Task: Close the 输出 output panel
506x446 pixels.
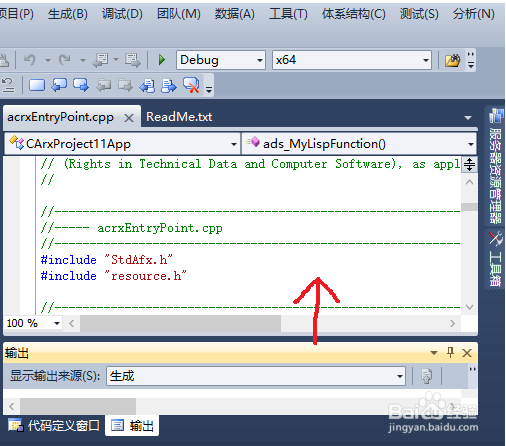Action: (467, 353)
